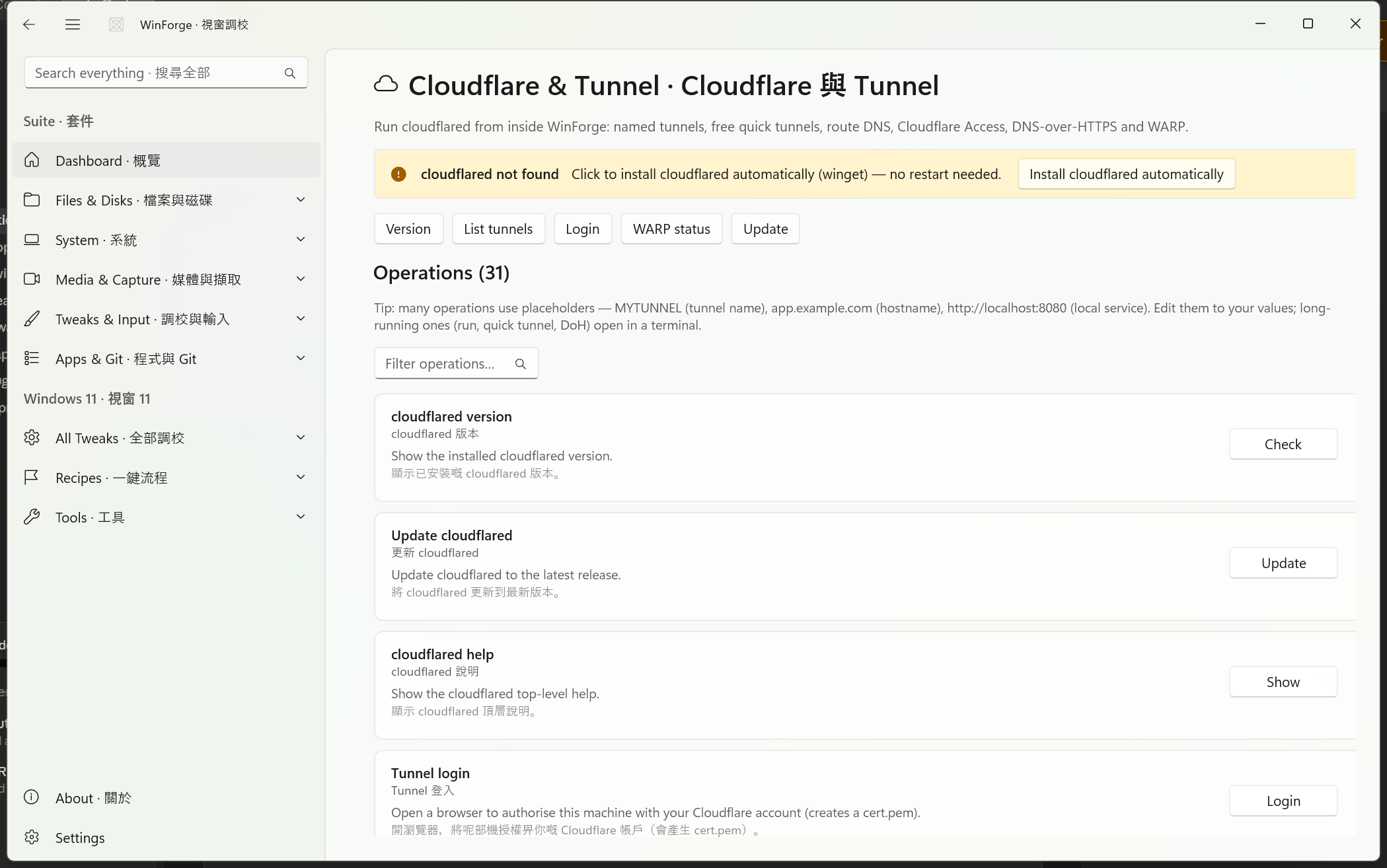This screenshot has height=868, width=1387.
Task: Click Check for cloudflared version
Action: tap(1283, 444)
